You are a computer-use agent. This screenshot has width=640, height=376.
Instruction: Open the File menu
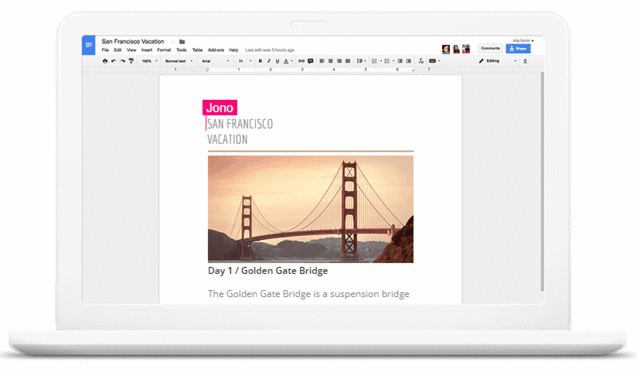pos(105,50)
